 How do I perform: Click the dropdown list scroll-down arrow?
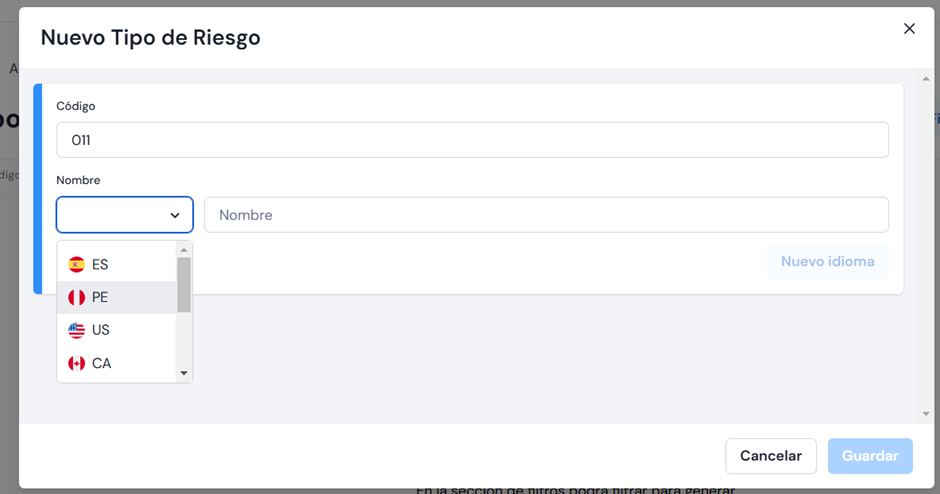pos(184,373)
